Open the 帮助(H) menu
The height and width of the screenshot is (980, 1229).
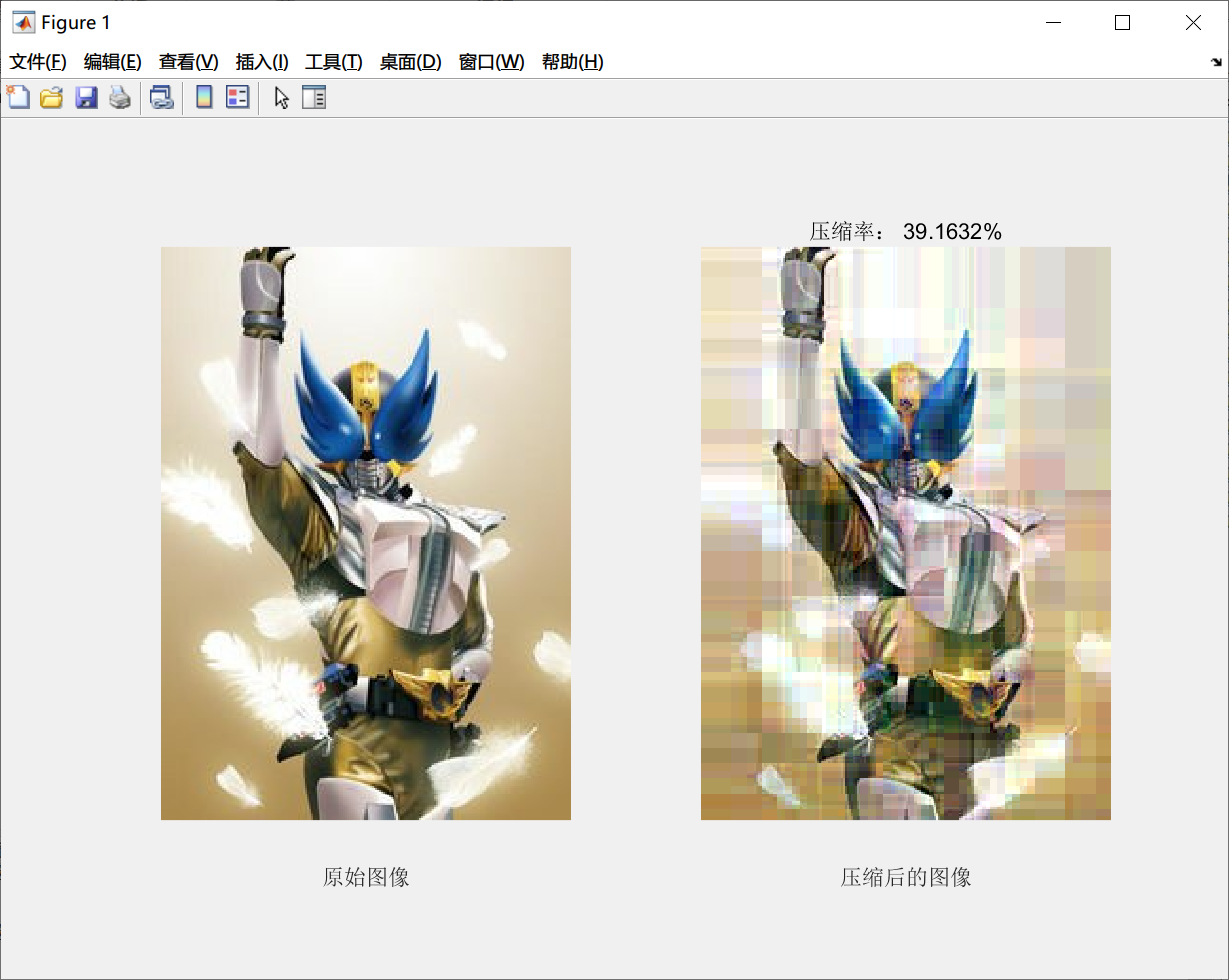(572, 62)
